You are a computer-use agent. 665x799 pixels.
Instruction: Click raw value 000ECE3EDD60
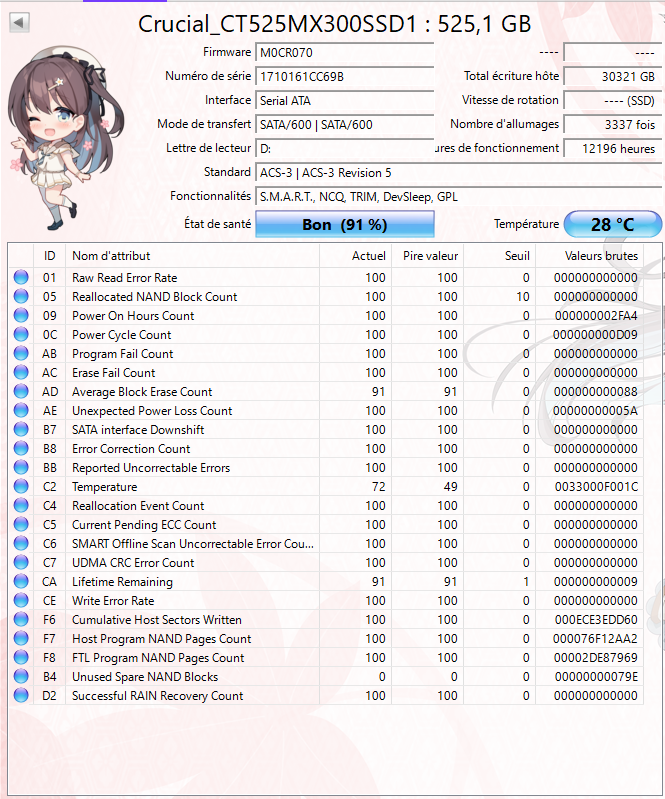pos(596,620)
